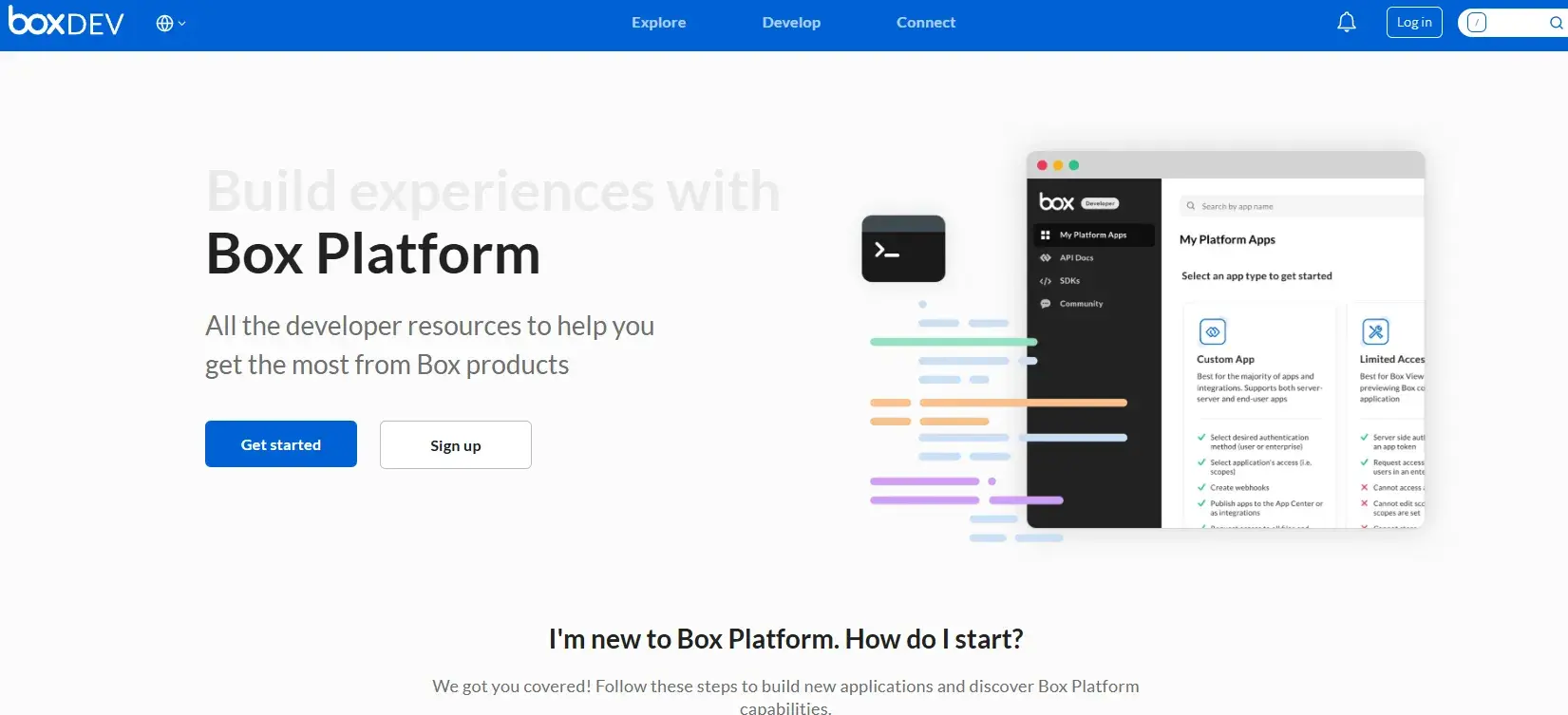Click the notifications bell icon
This screenshot has width=1568, height=715.
click(1347, 23)
